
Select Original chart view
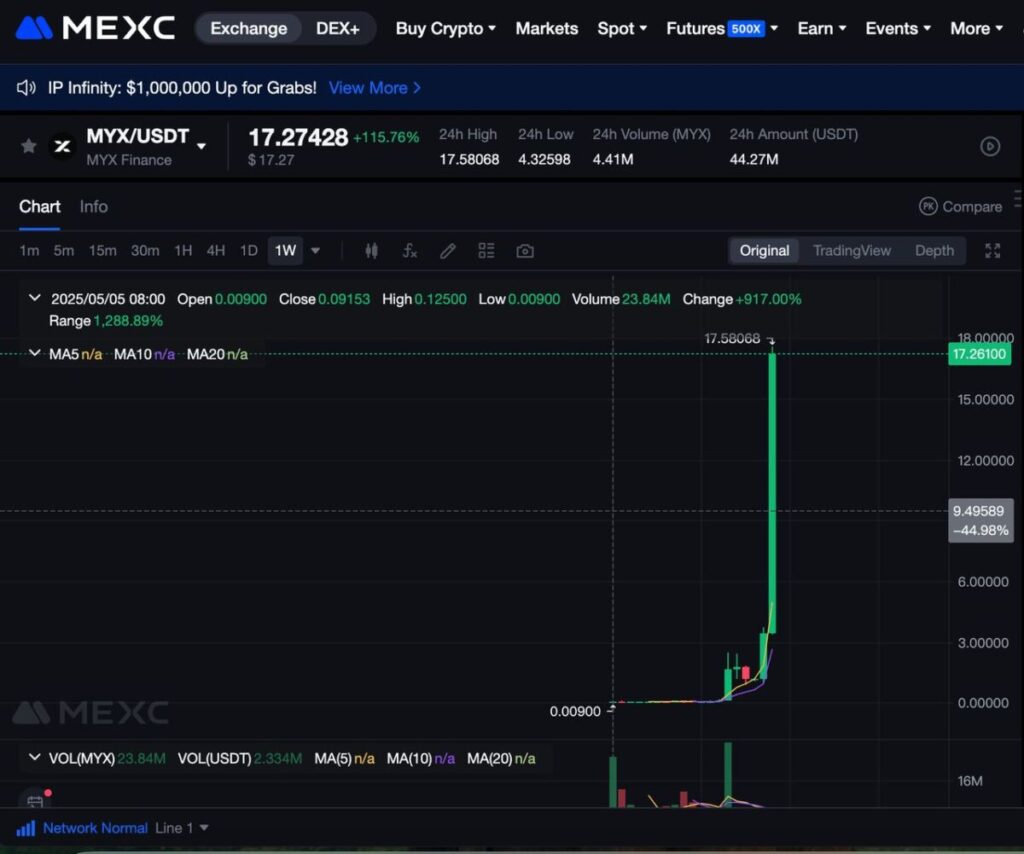point(764,251)
